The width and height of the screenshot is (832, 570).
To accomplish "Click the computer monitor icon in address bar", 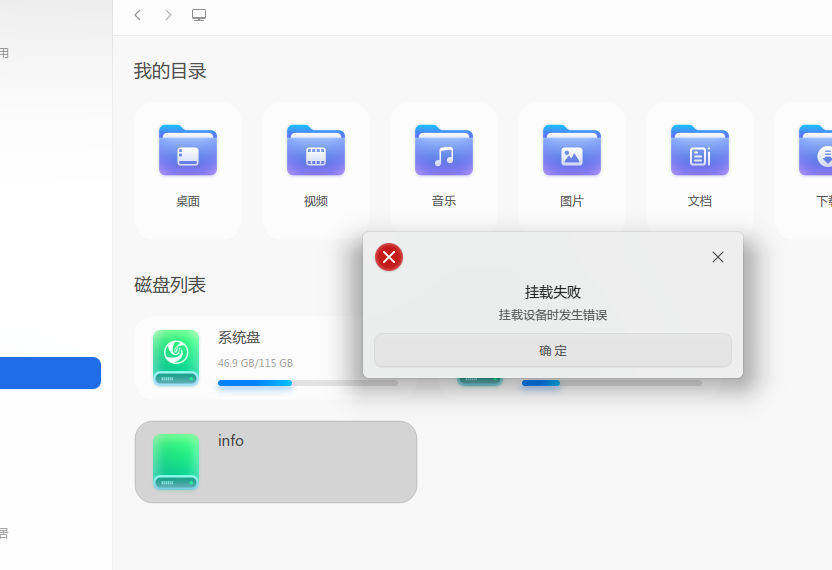I will coord(199,15).
